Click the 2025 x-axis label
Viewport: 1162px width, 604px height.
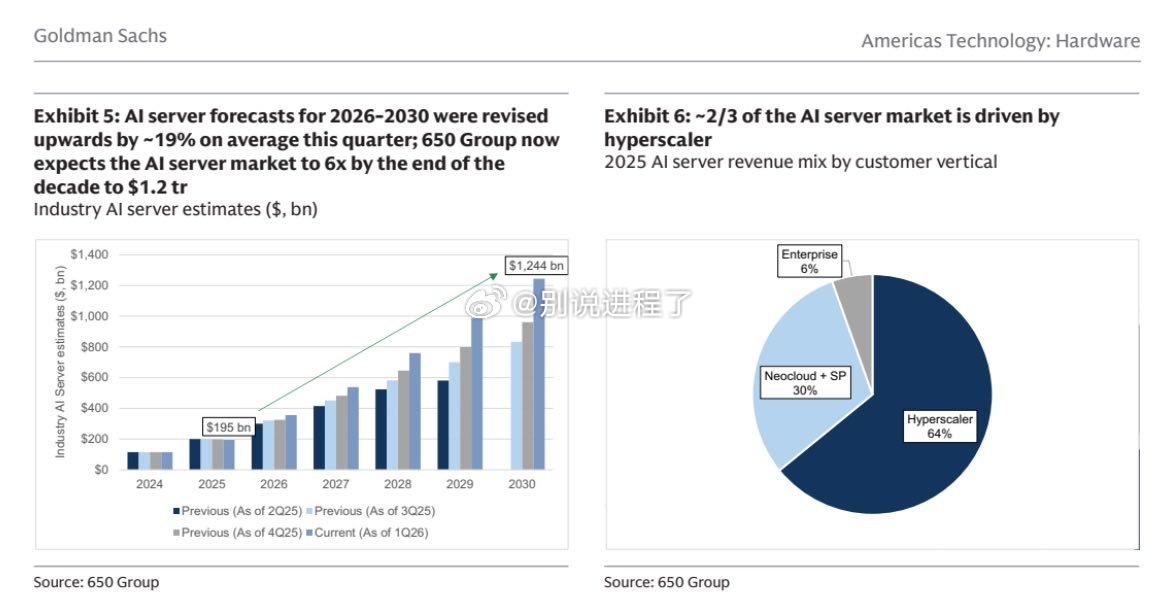[211, 484]
